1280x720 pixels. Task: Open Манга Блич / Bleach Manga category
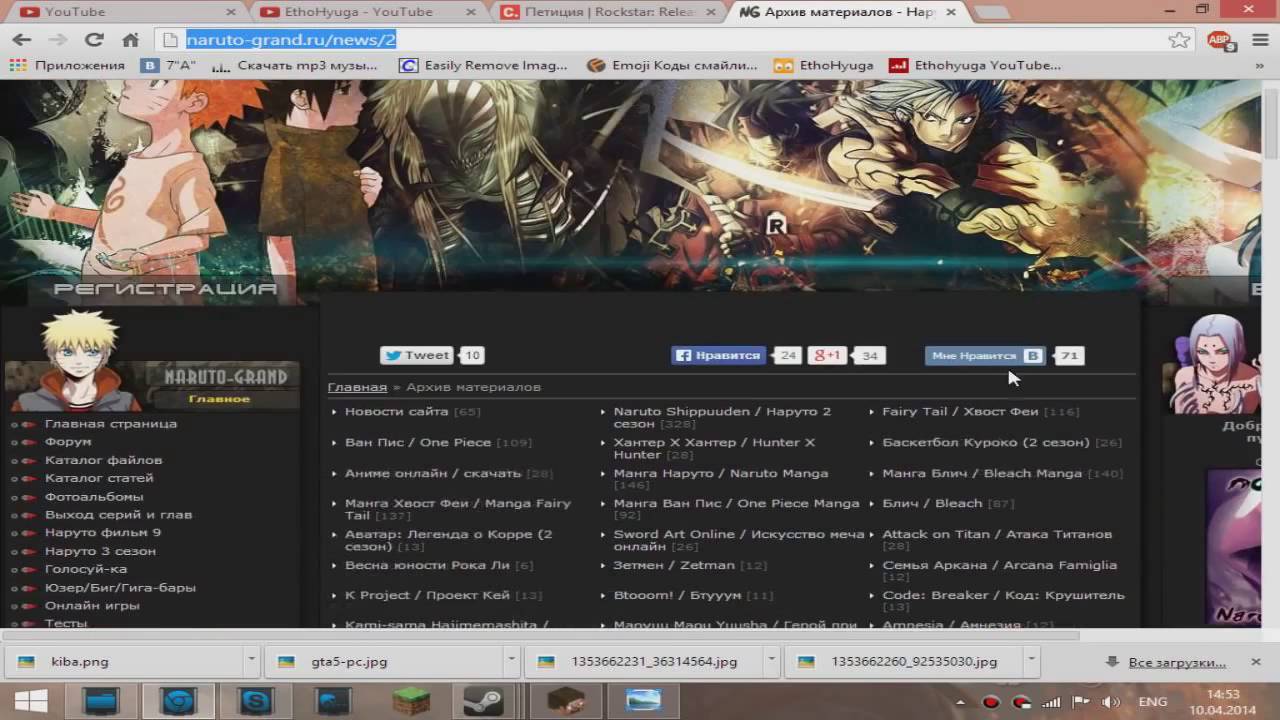point(982,473)
